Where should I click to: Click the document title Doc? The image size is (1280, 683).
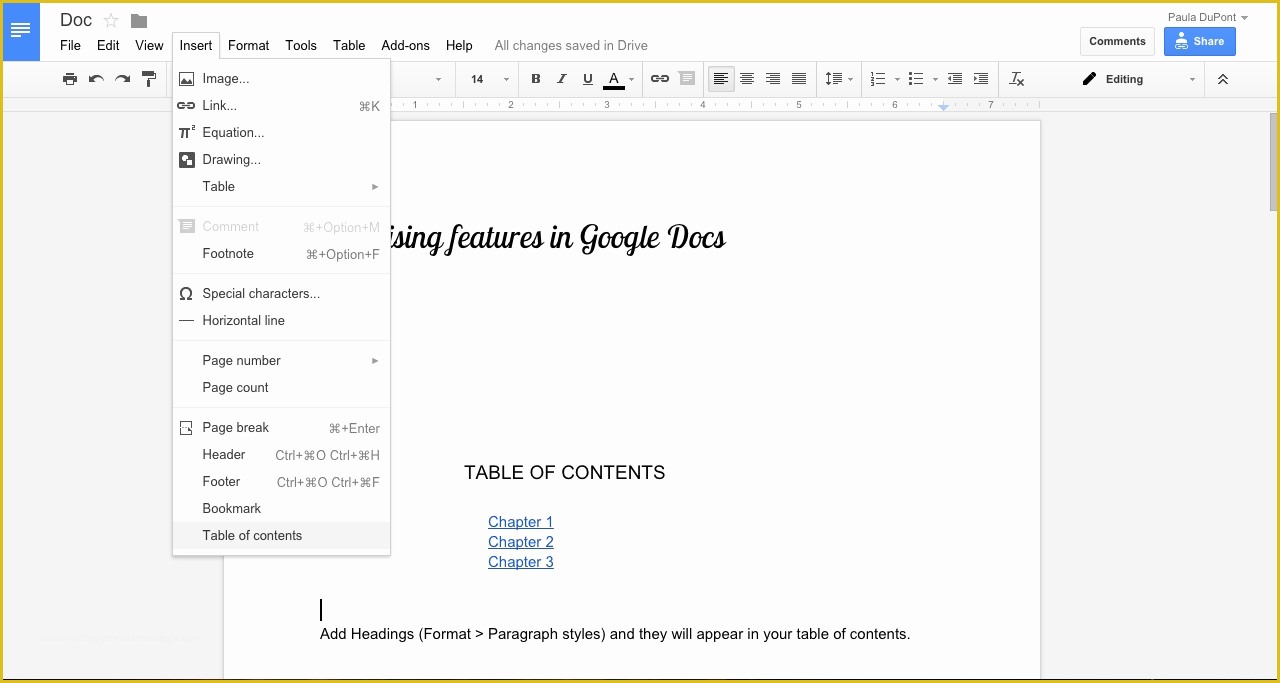point(76,20)
